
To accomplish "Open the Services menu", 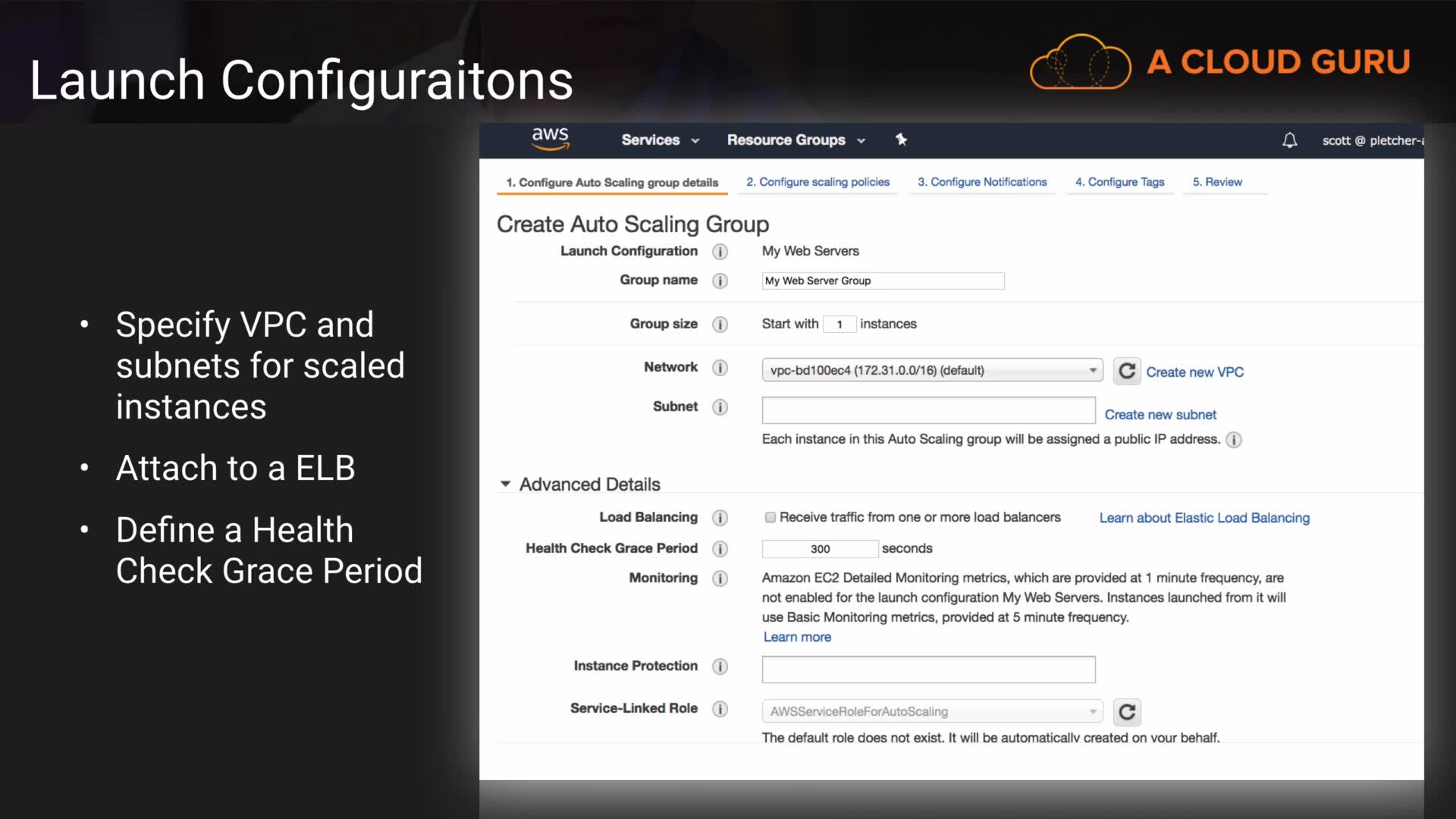I will pyautogui.click(x=660, y=140).
